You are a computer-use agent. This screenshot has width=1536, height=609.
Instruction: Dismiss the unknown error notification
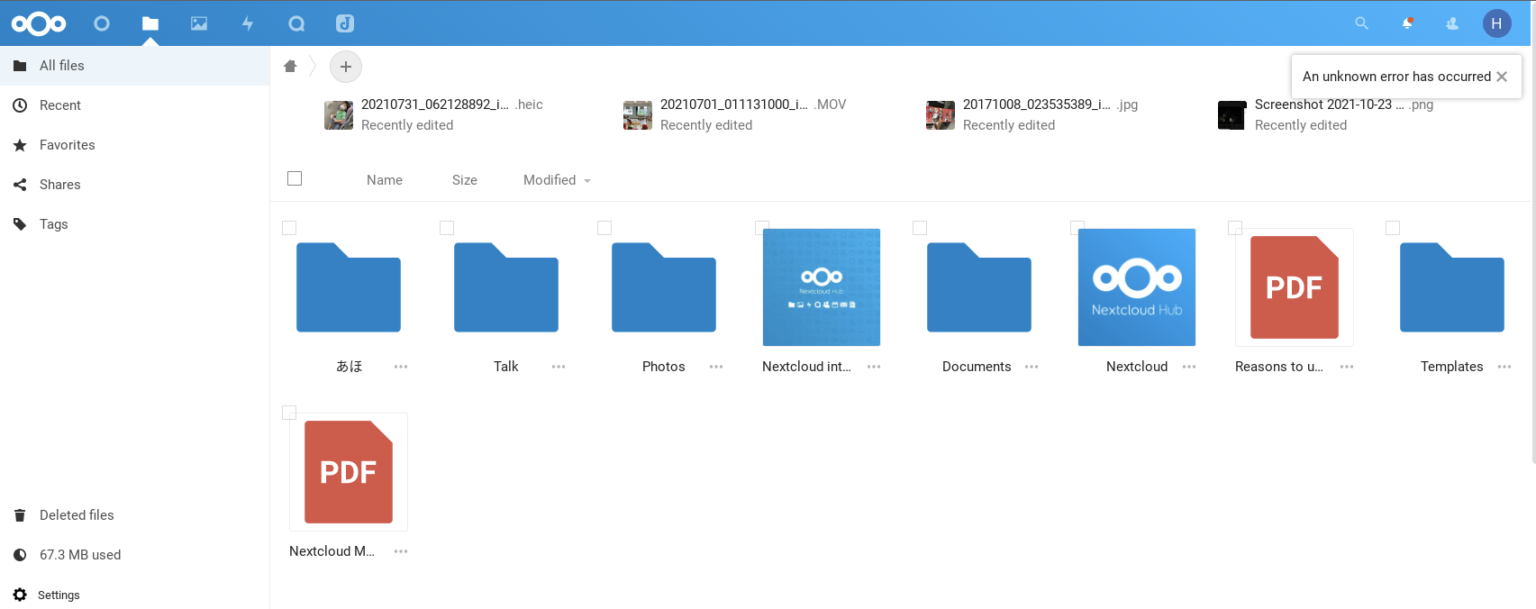point(1502,76)
